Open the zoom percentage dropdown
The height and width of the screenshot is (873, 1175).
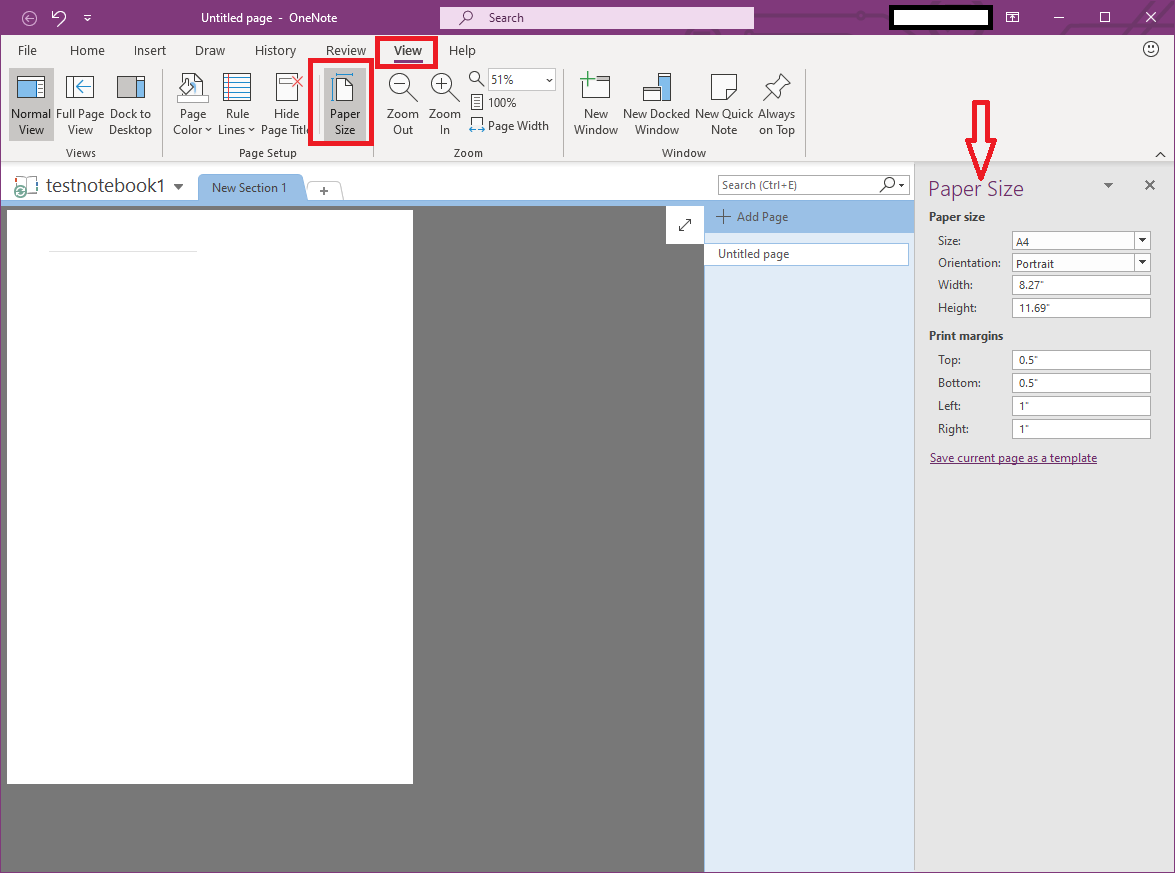click(549, 79)
